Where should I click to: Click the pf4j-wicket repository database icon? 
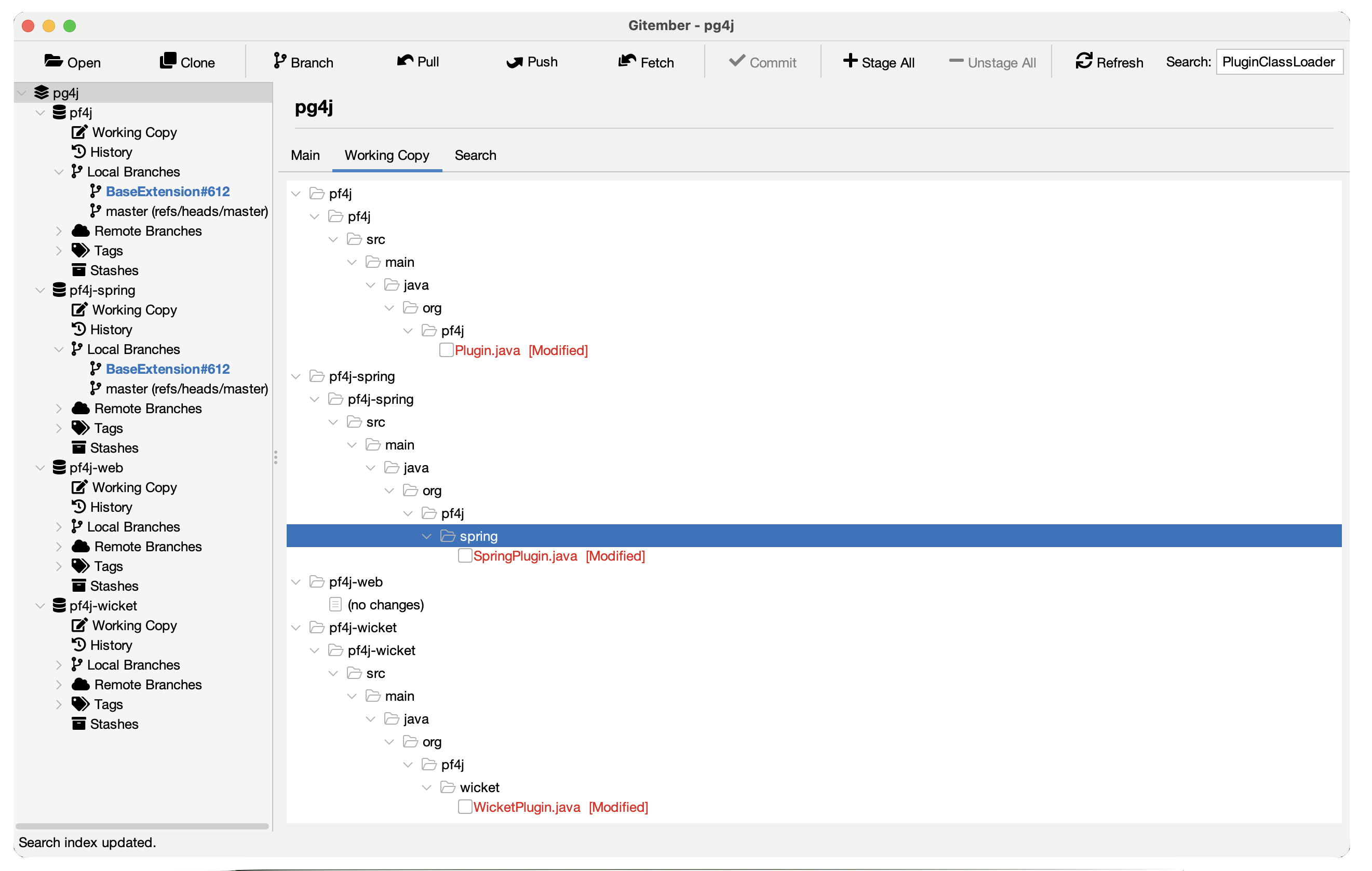[59, 606]
